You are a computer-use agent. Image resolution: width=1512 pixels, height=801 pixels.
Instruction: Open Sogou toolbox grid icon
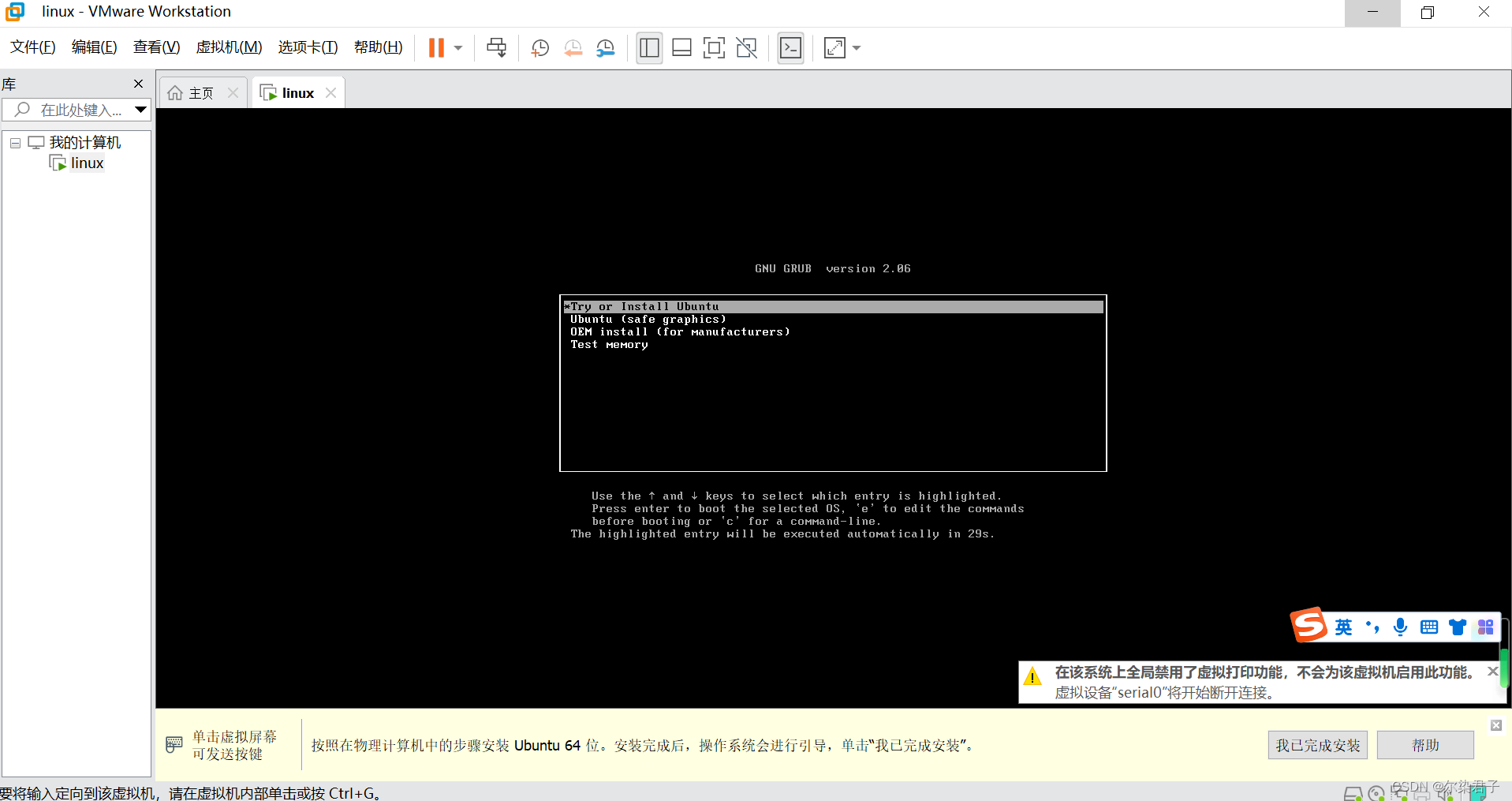(x=1486, y=627)
